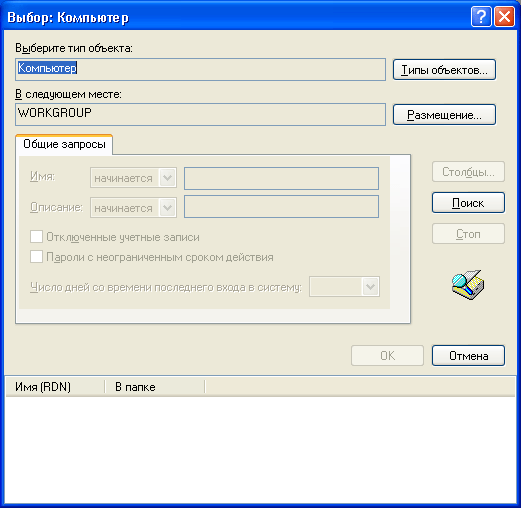
Task: Select the Общие запросы tab
Action: tap(64, 144)
